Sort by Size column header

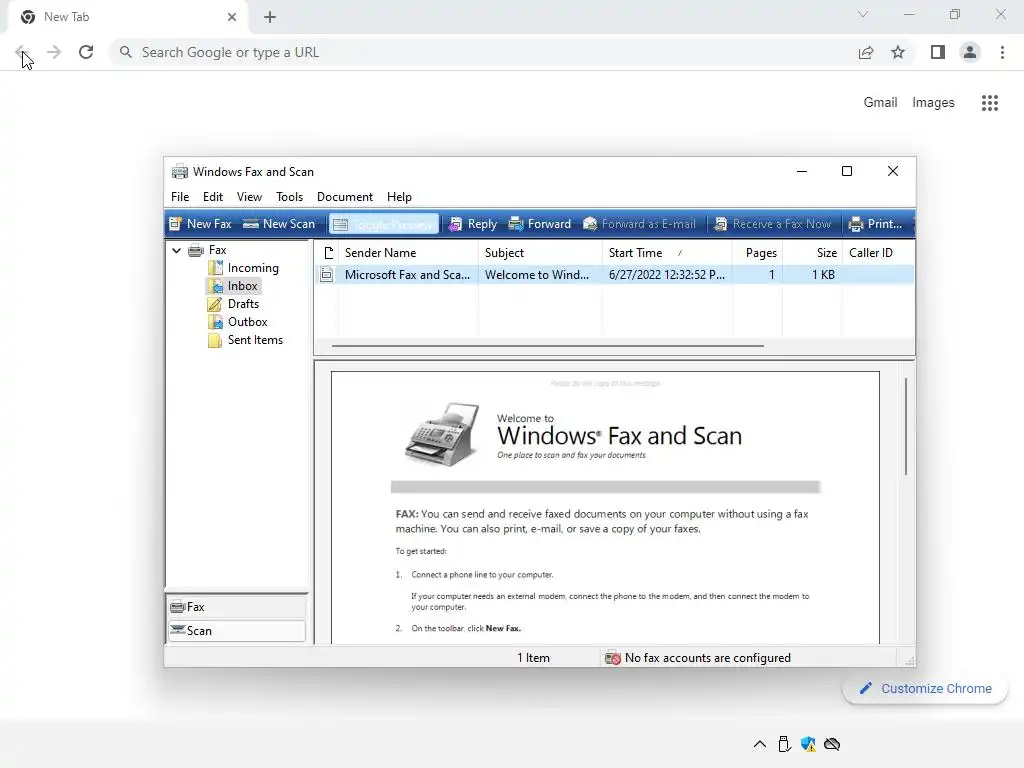(812, 253)
